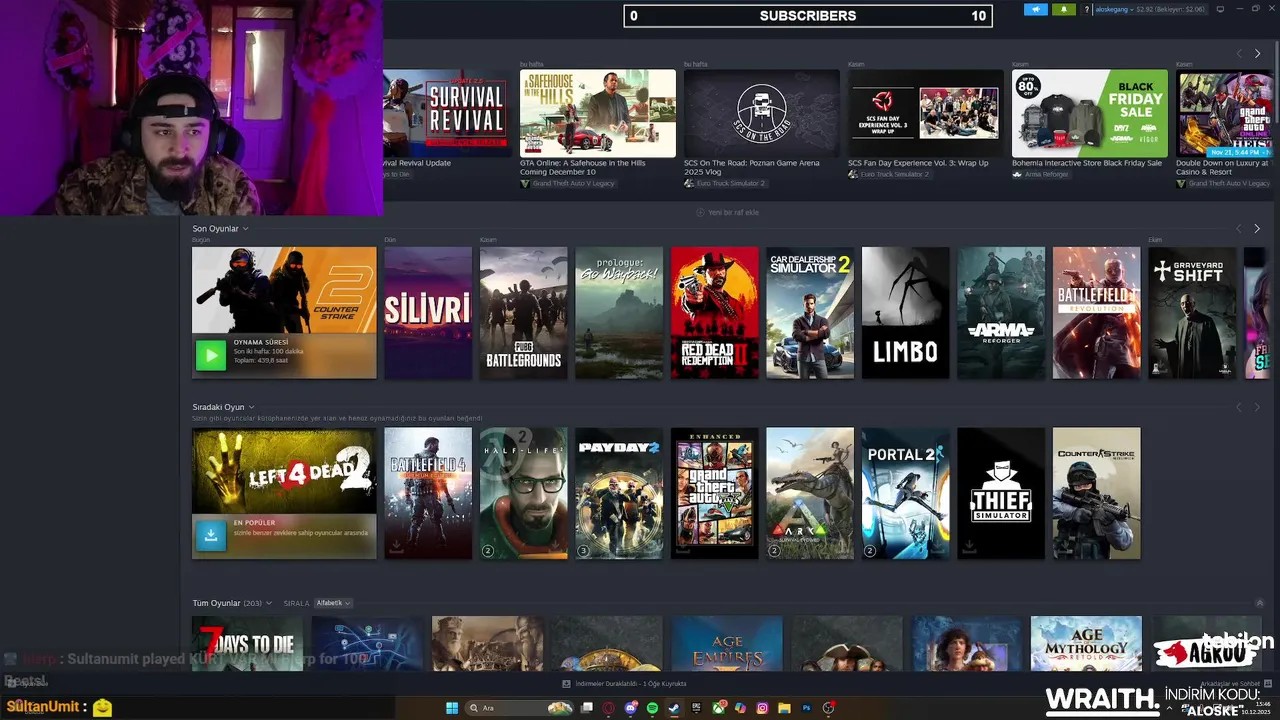1280x720 pixels.
Task: Open SCS On The Road Poznan vlog news
Action: 762,113
